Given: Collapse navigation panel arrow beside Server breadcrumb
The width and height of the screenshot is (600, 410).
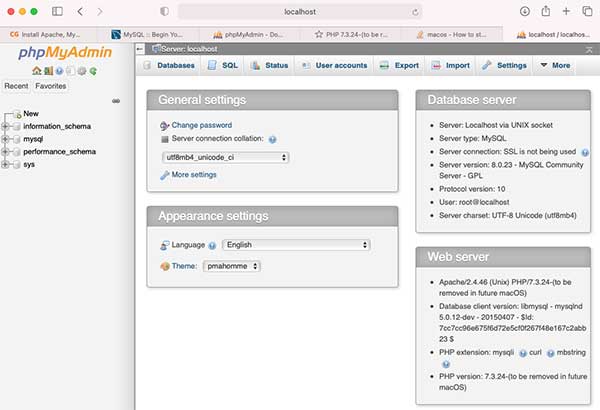Looking at the screenshot, I should [x=140, y=49].
